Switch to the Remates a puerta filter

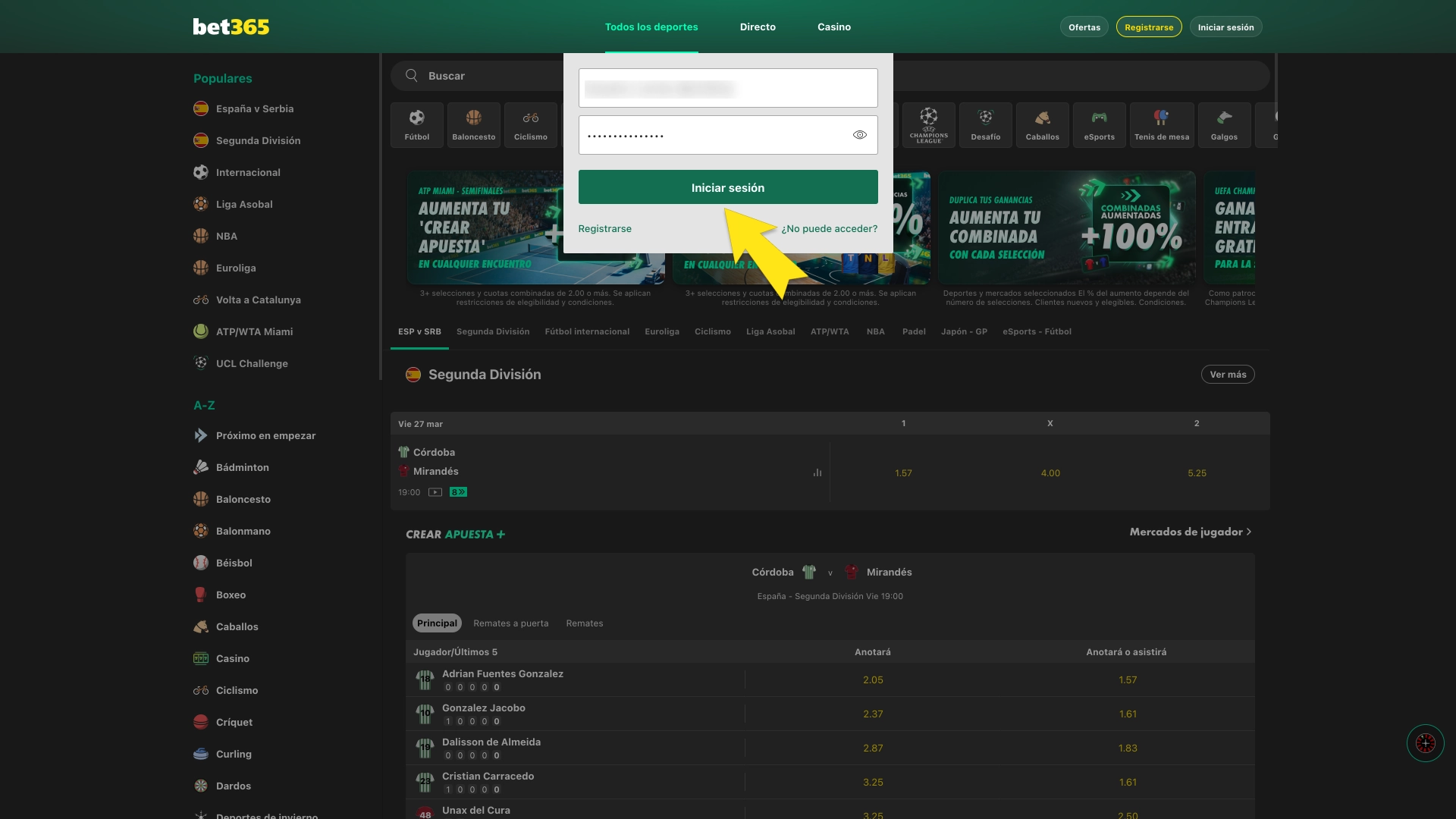coord(510,623)
